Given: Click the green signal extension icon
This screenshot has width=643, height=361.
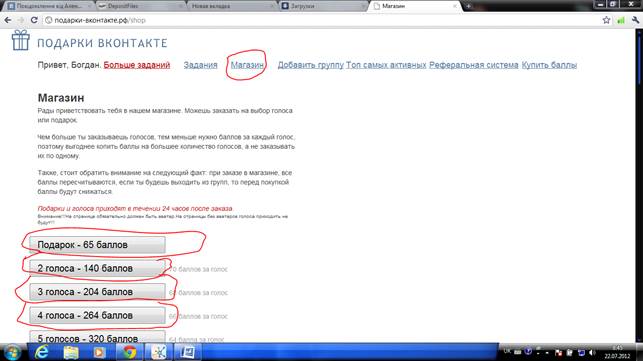Looking at the screenshot, I should 621,20.
